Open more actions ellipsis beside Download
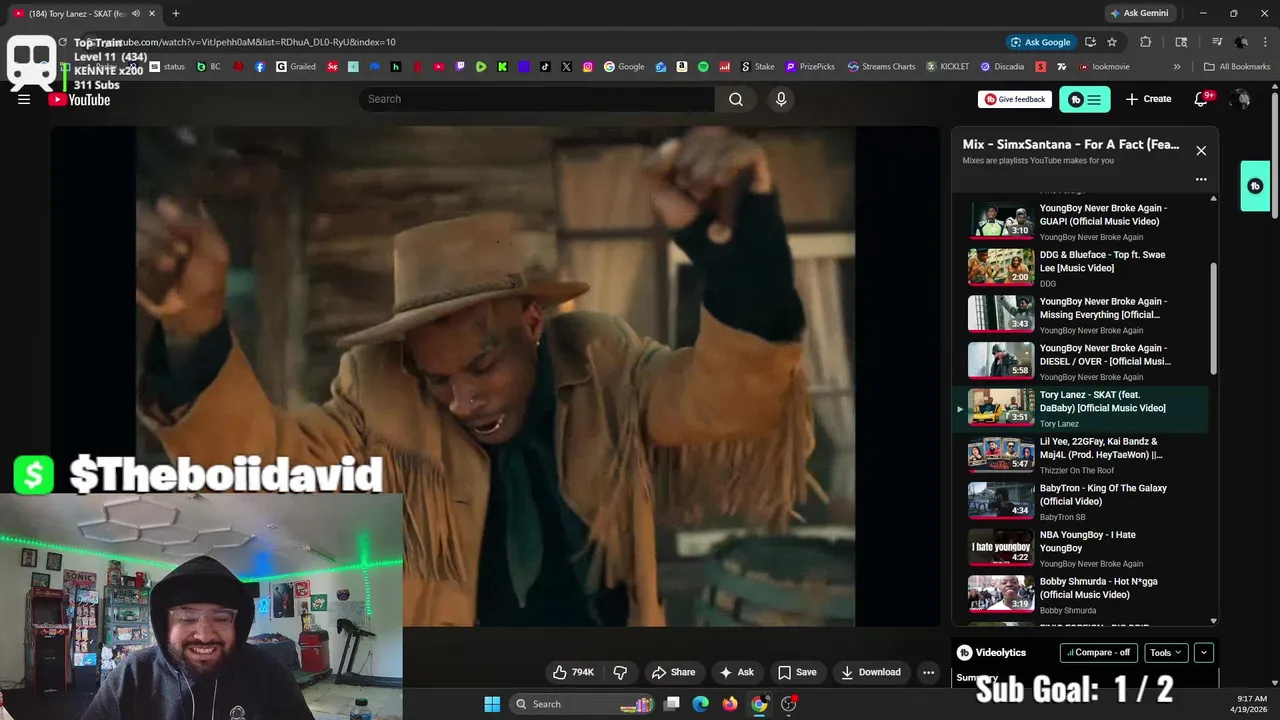The height and width of the screenshot is (720, 1280). [x=928, y=672]
